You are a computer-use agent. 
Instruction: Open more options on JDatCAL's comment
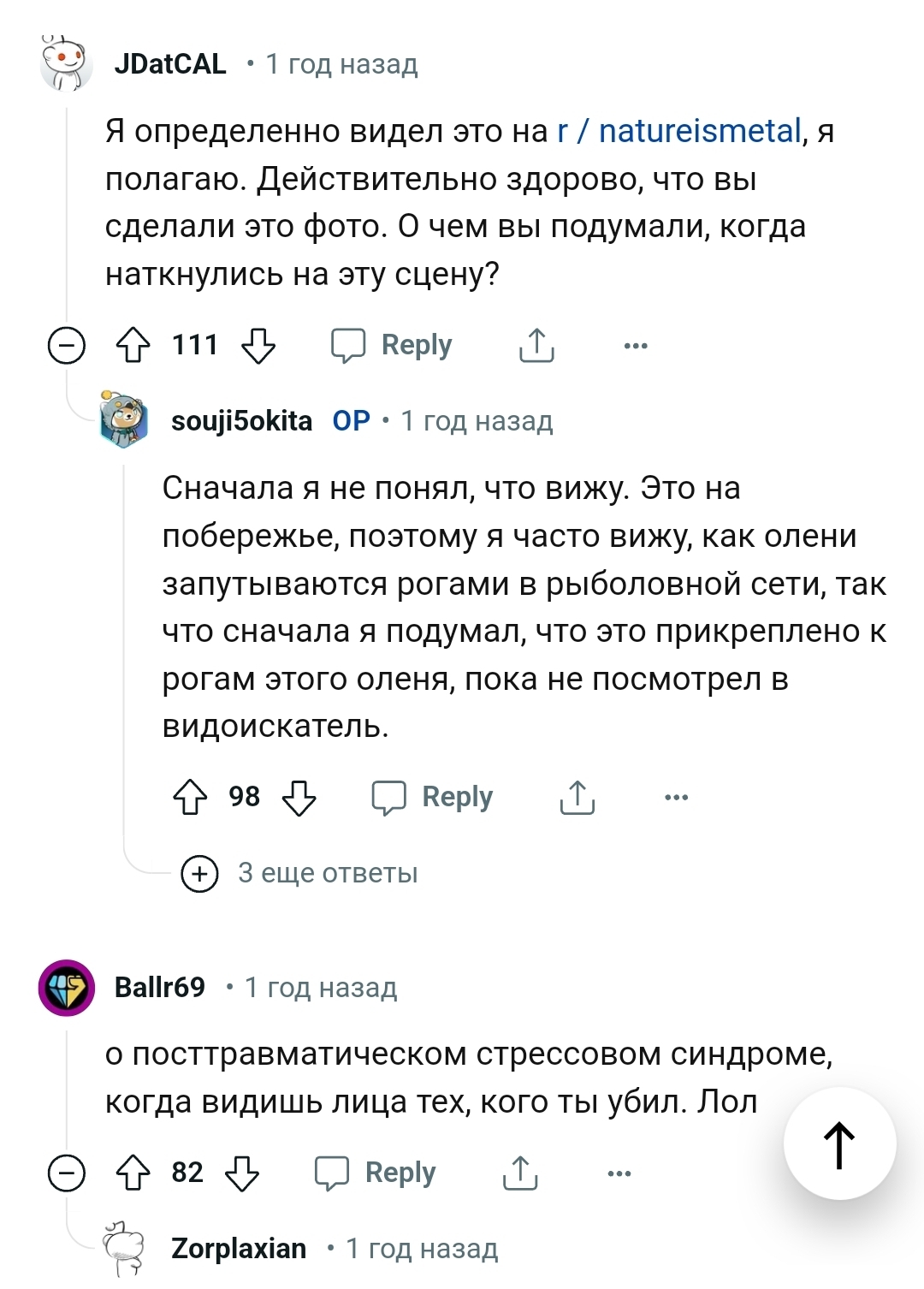click(636, 346)
